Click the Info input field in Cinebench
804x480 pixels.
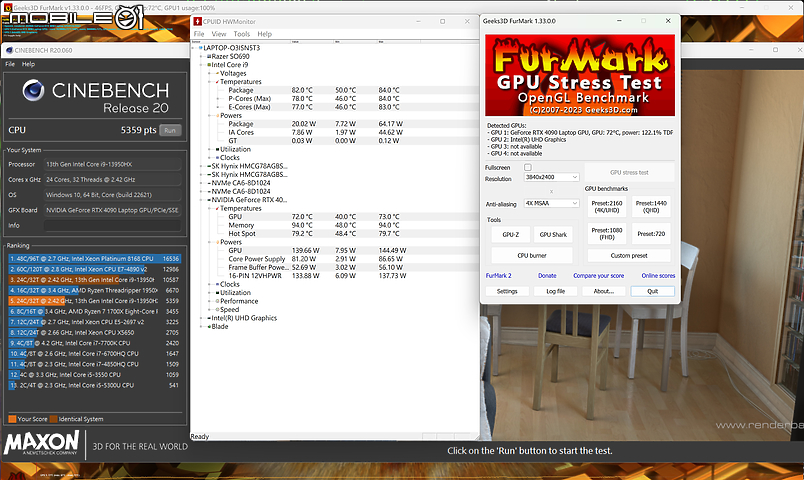point(112,225)
